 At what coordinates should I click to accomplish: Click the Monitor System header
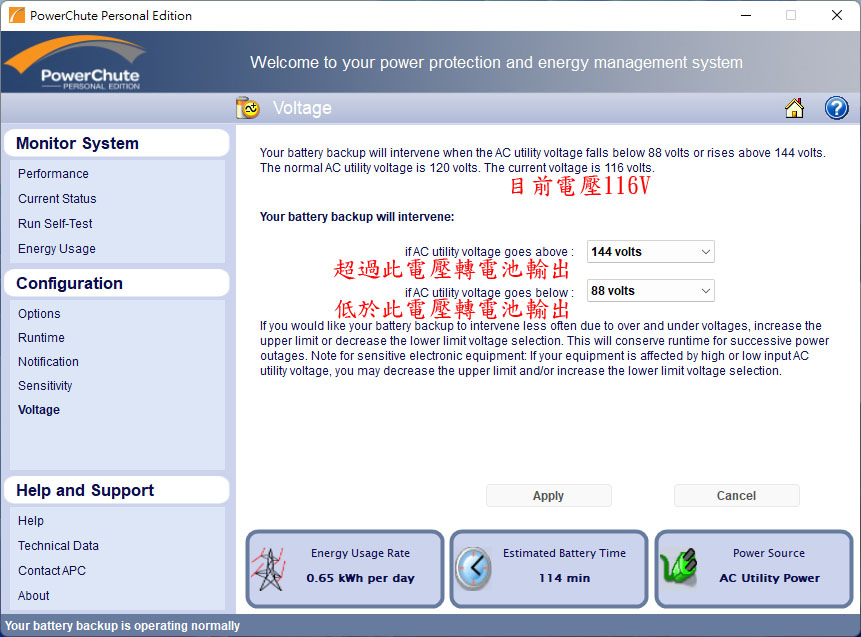coord(116,143)
